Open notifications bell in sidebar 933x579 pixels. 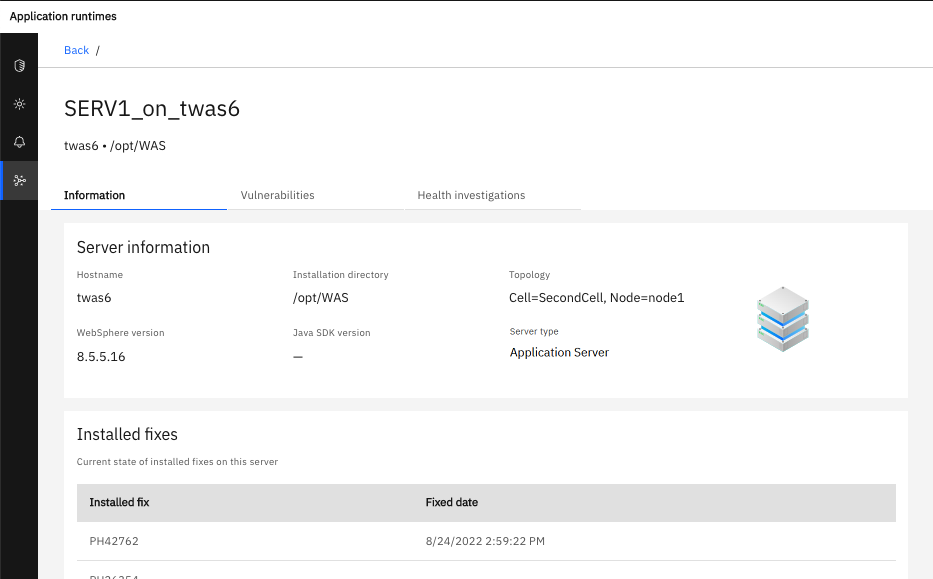click(19, 142)
